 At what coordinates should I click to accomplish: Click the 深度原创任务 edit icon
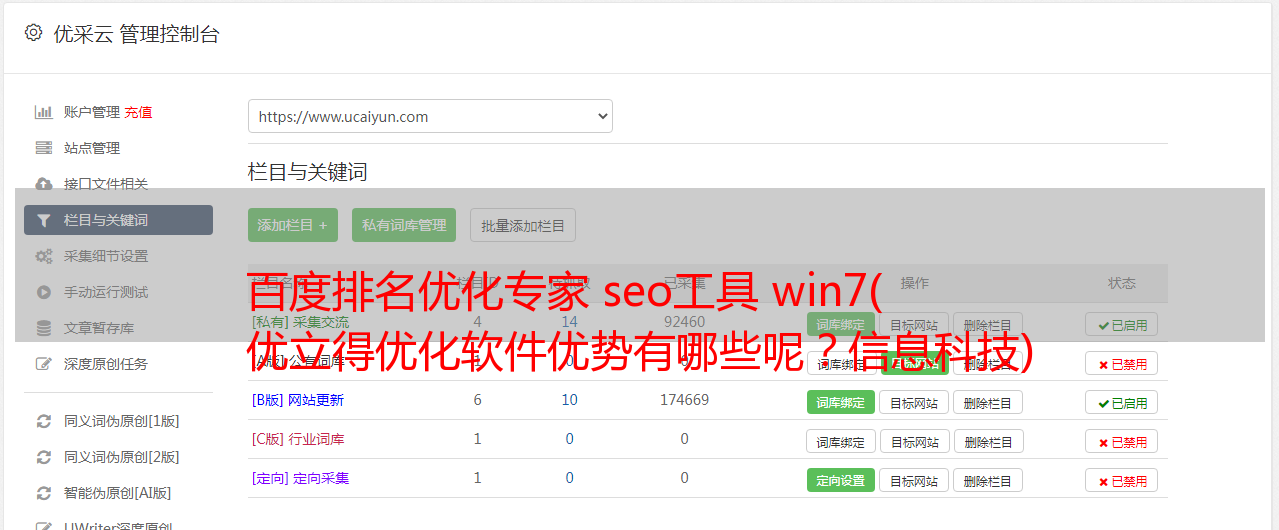click(44, 364)
